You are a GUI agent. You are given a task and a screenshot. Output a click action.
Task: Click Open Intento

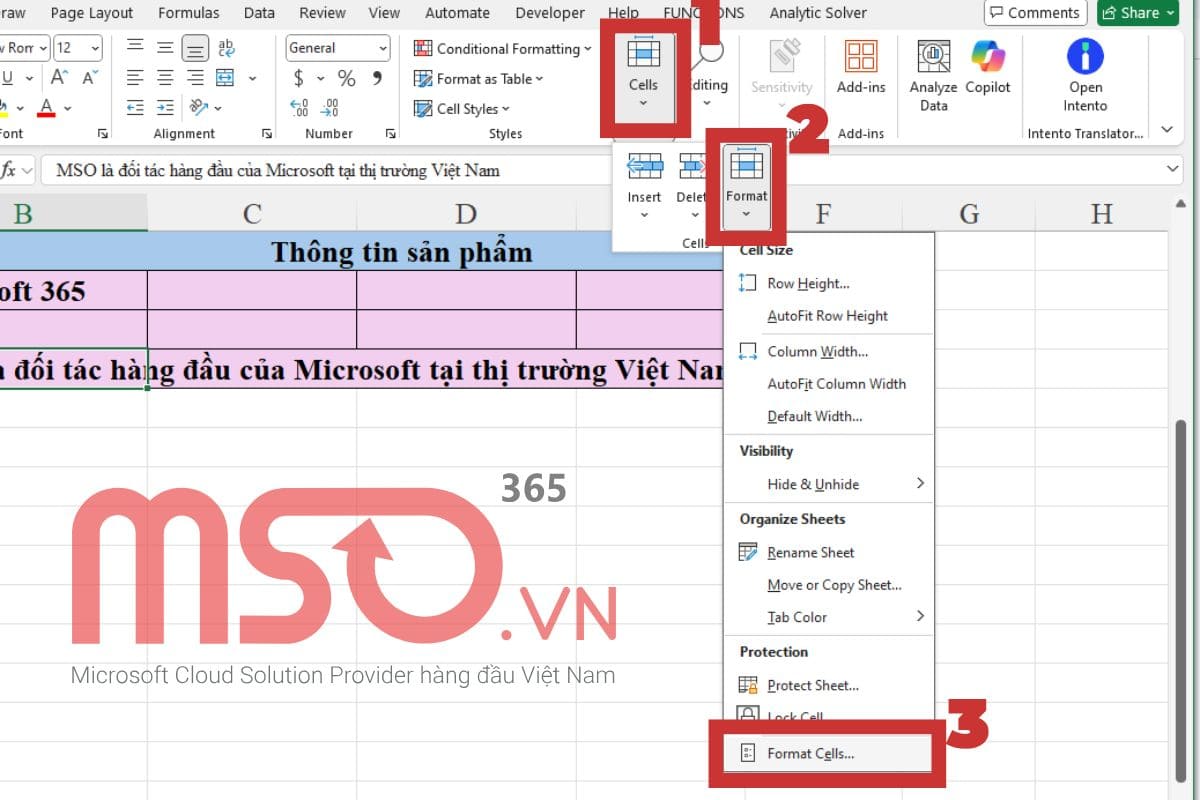[x=1085, y=75]
